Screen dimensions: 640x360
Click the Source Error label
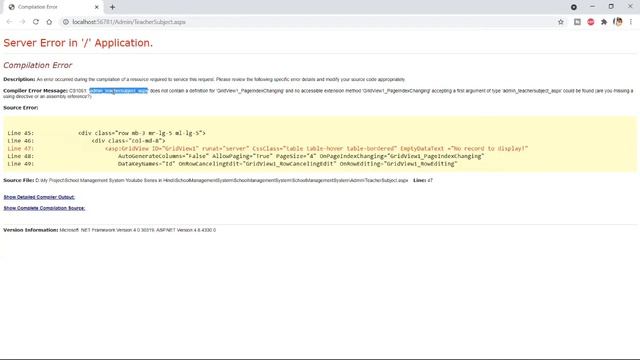(21, 108)
